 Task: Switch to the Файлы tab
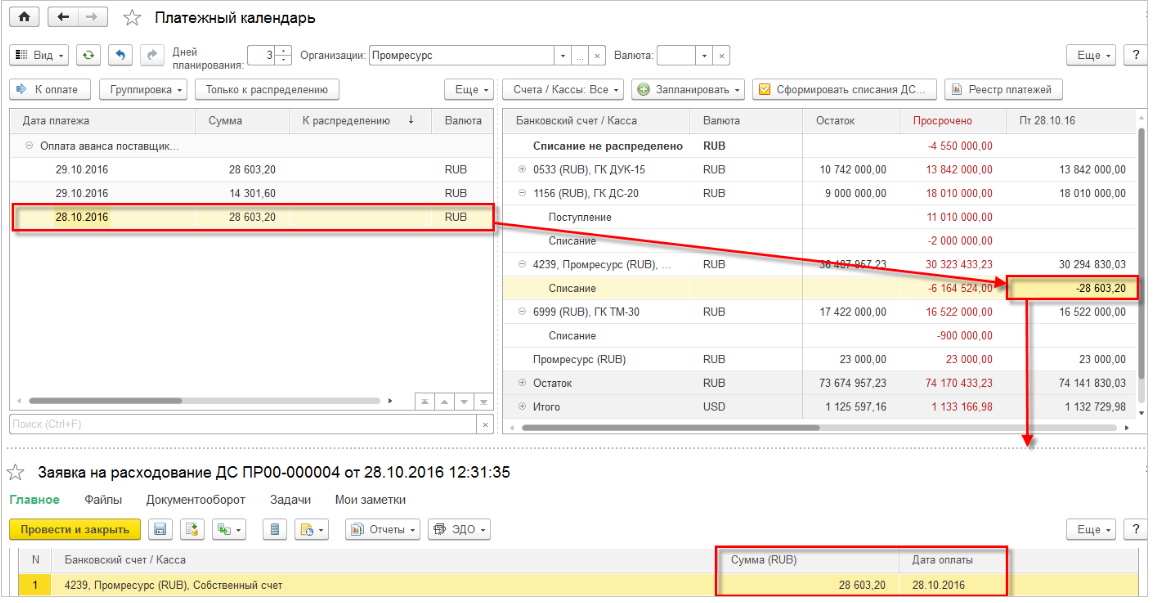click(103, 500)
